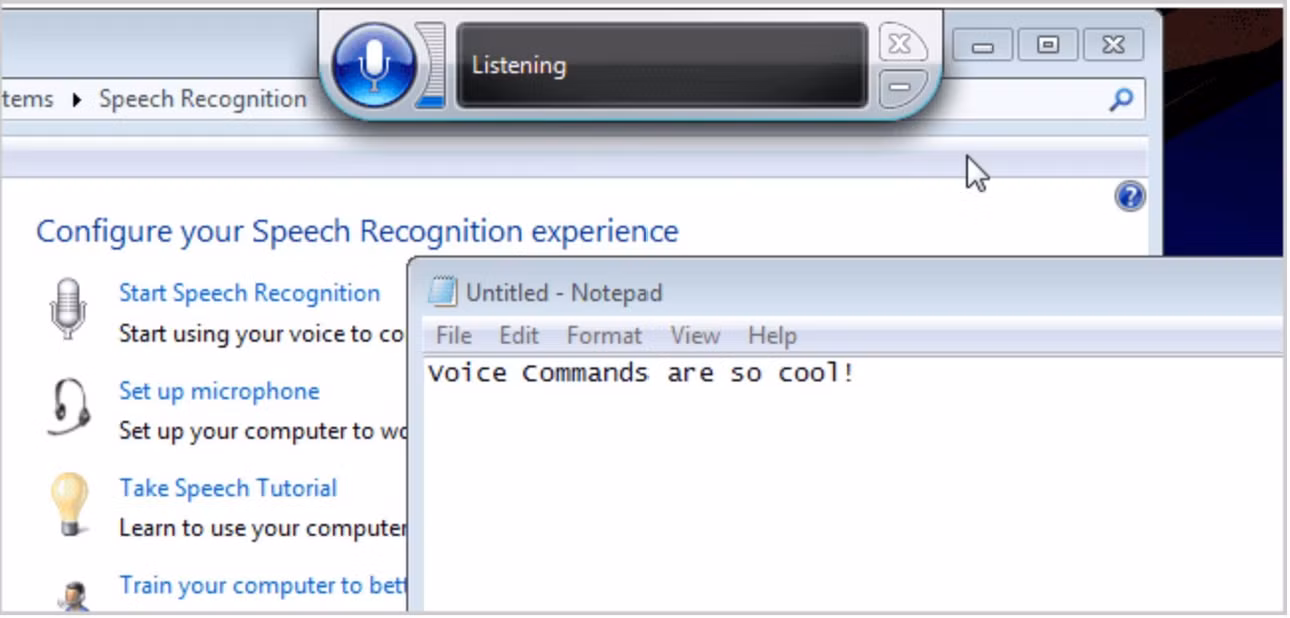Minimize the speech recognition bar
The width and height of the screenshot is (1290, 618).
click(x=902, y=88)
